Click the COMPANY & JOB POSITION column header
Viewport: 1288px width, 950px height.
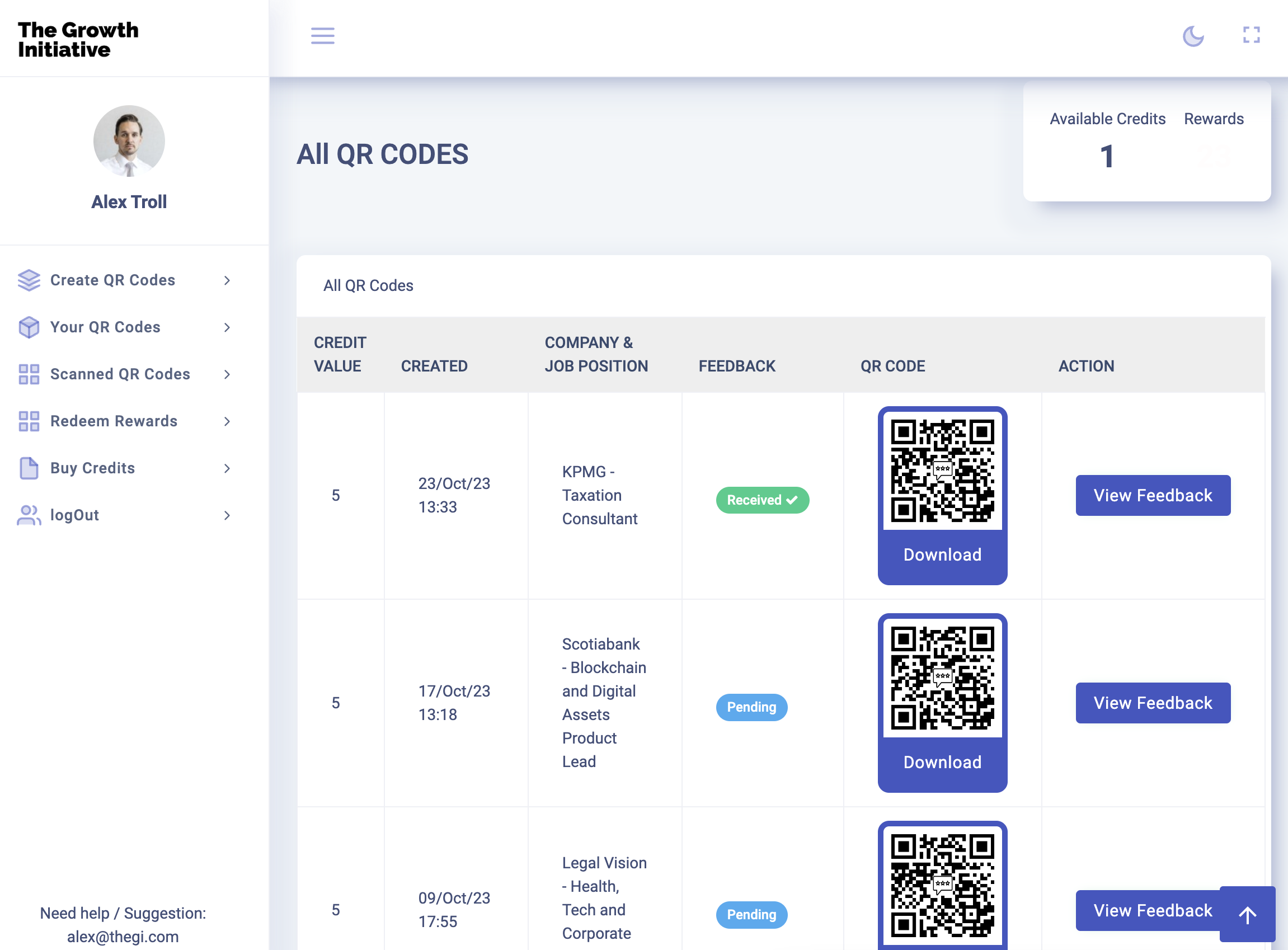pos(596,354)
